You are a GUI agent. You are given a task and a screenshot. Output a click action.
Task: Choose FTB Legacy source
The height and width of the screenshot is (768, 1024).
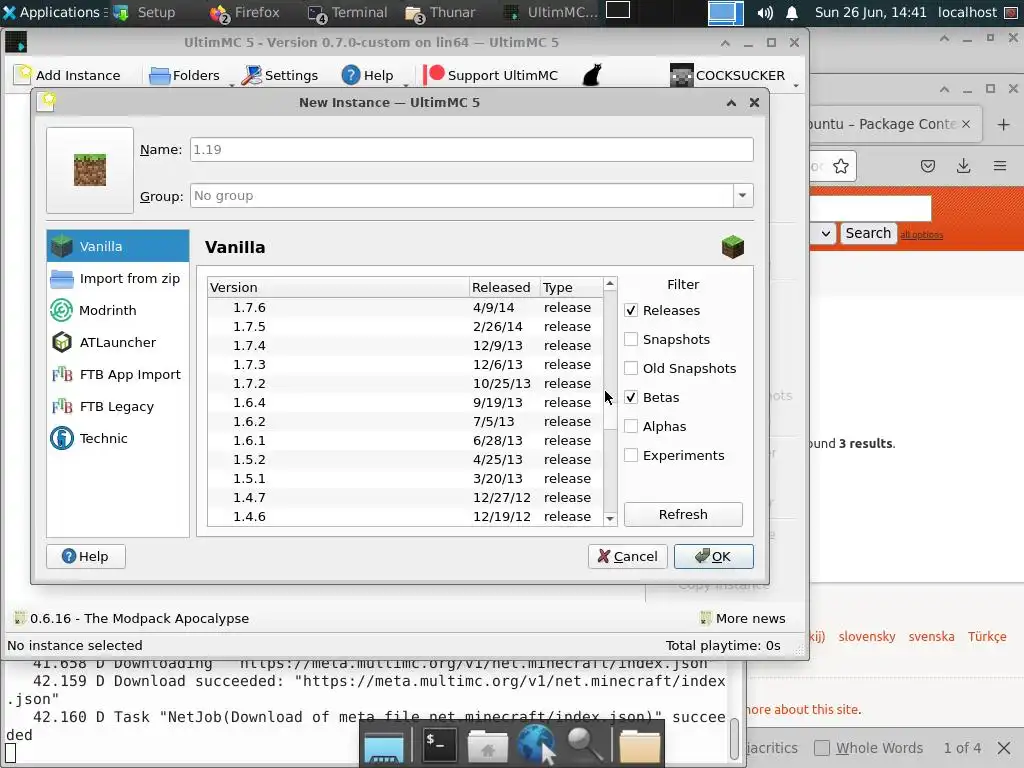pyautogui.click(x=118, y=406)
